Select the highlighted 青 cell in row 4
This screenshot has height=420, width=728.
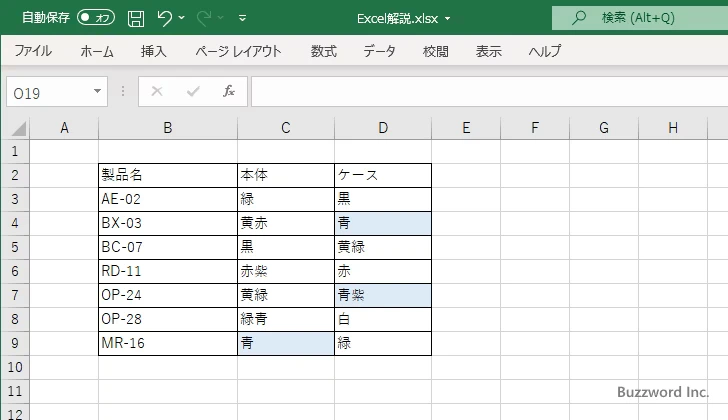click(x=383, y=223)
